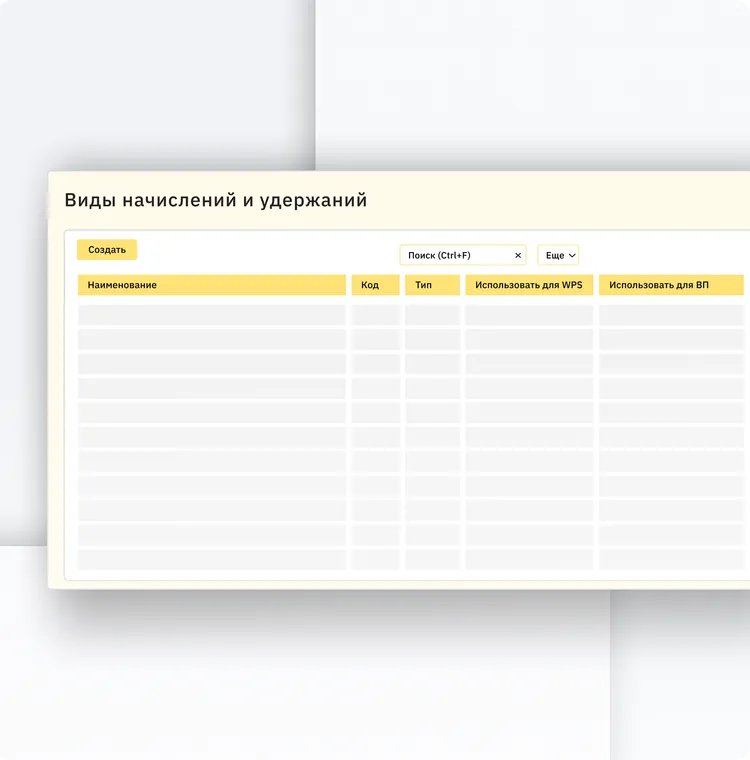
Task: Click the first row's Тип cell
Action: click(432, 315)
